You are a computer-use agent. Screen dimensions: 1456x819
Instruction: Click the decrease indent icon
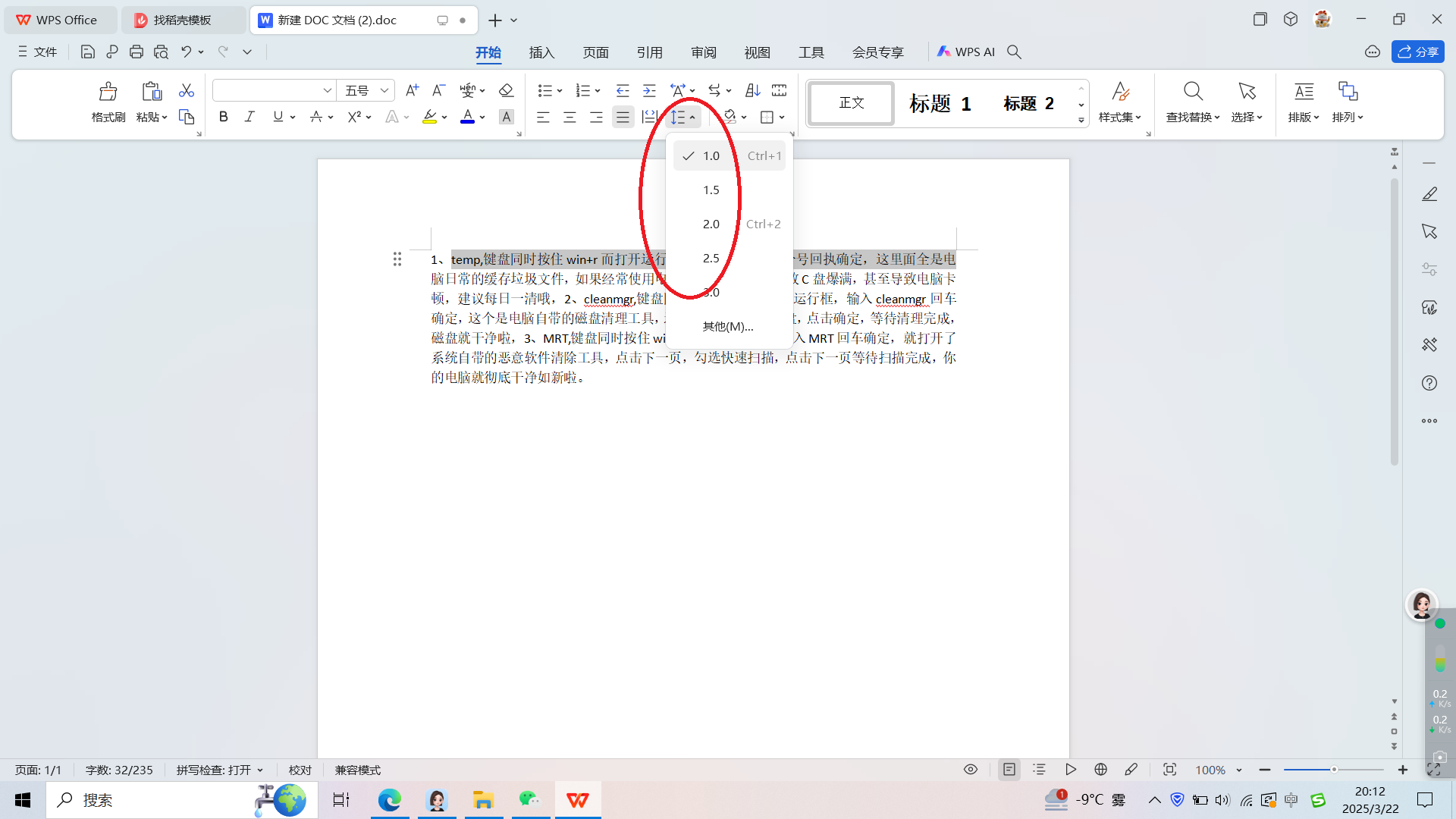click(x=623, y=90)
